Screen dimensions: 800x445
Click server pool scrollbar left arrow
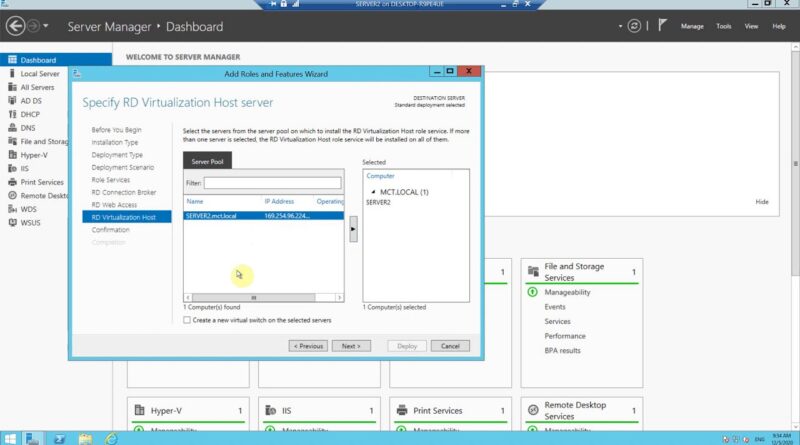click(x=188, y=298)
